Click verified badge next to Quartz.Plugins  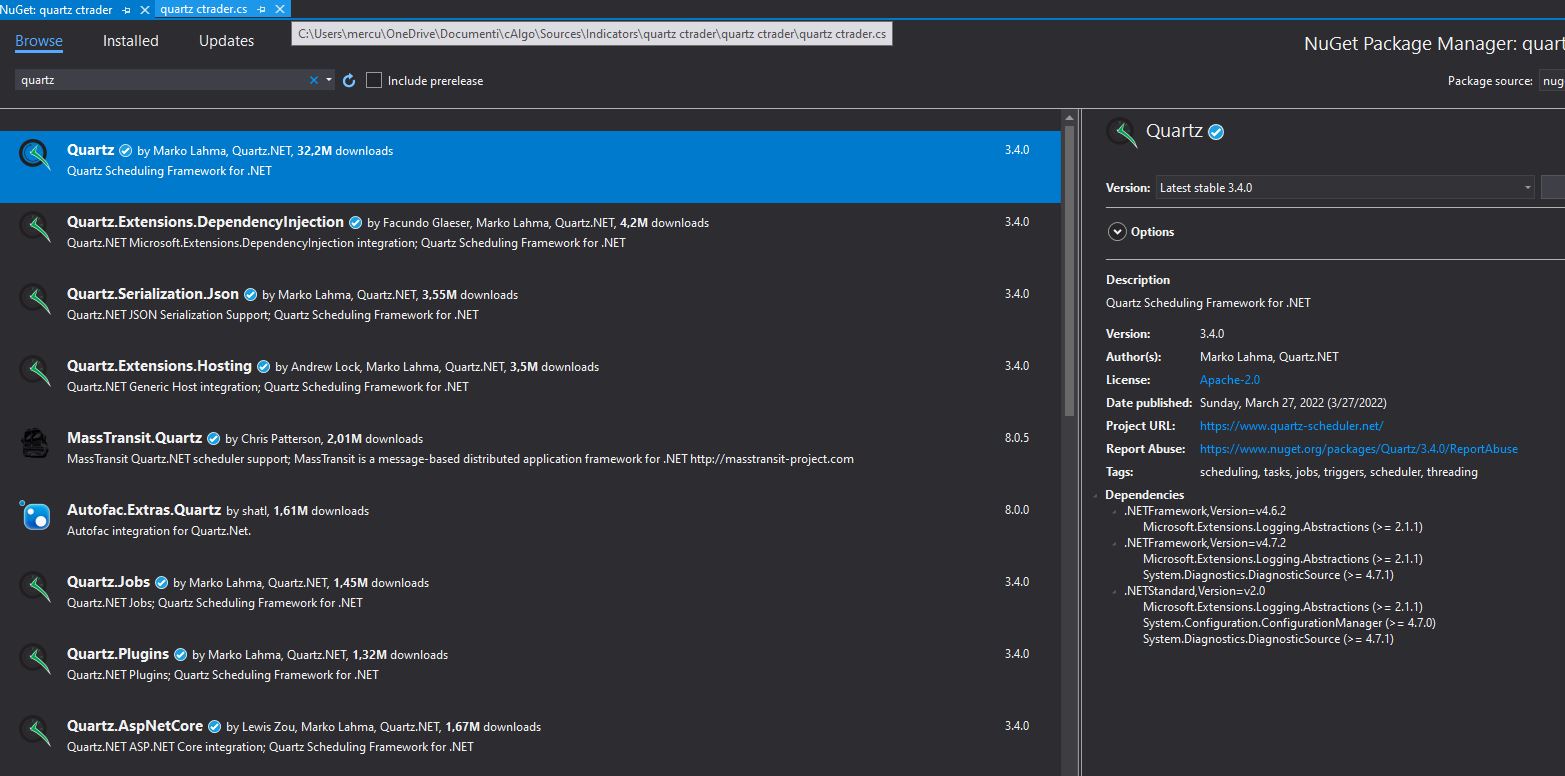pyautogui.click(x=180, y=654)
